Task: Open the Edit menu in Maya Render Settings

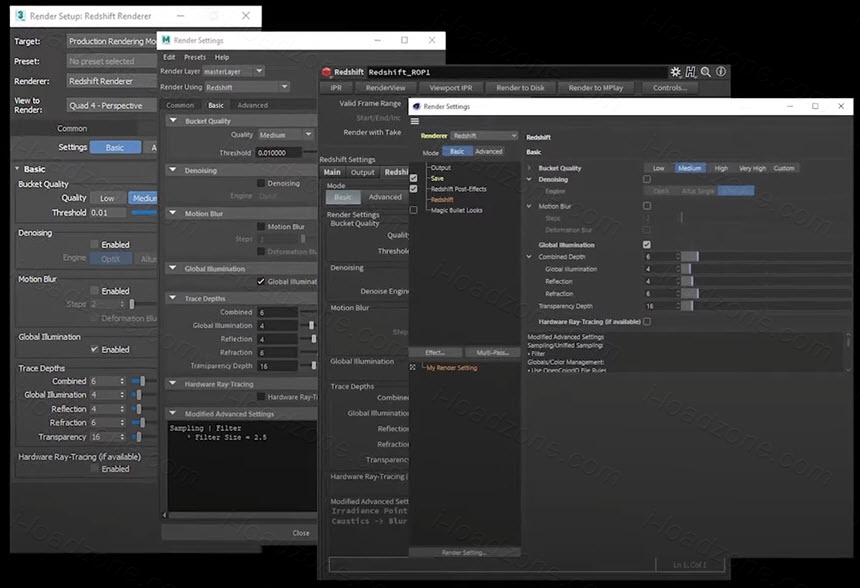Action: [169, 57]
